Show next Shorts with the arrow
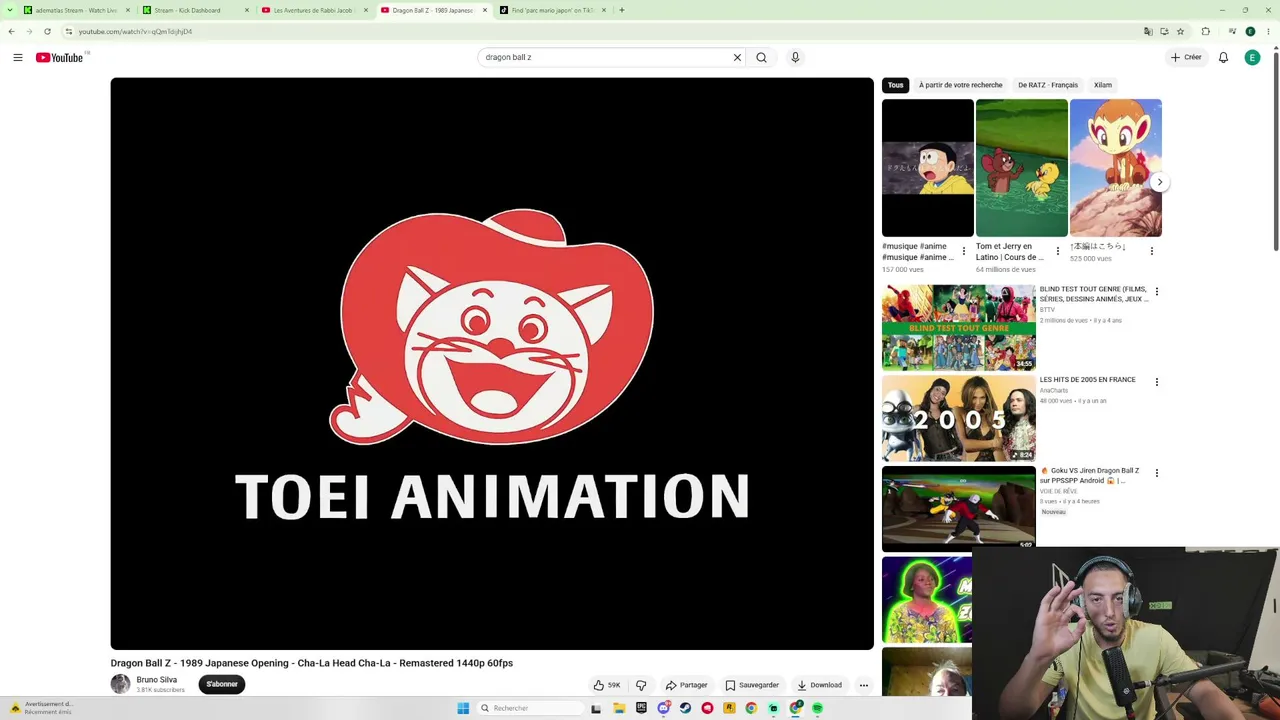The image size is (1280, 720). (x=1159, y=182)
